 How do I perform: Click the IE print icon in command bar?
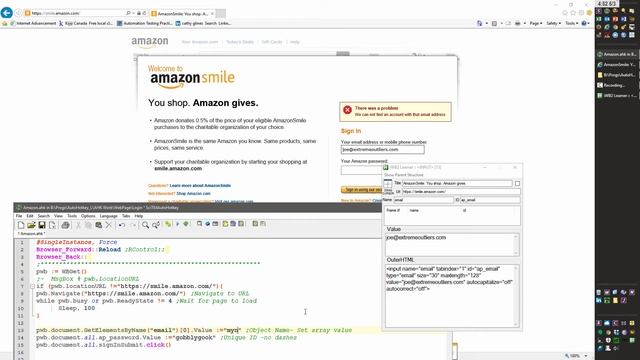(x=518, y=23)
